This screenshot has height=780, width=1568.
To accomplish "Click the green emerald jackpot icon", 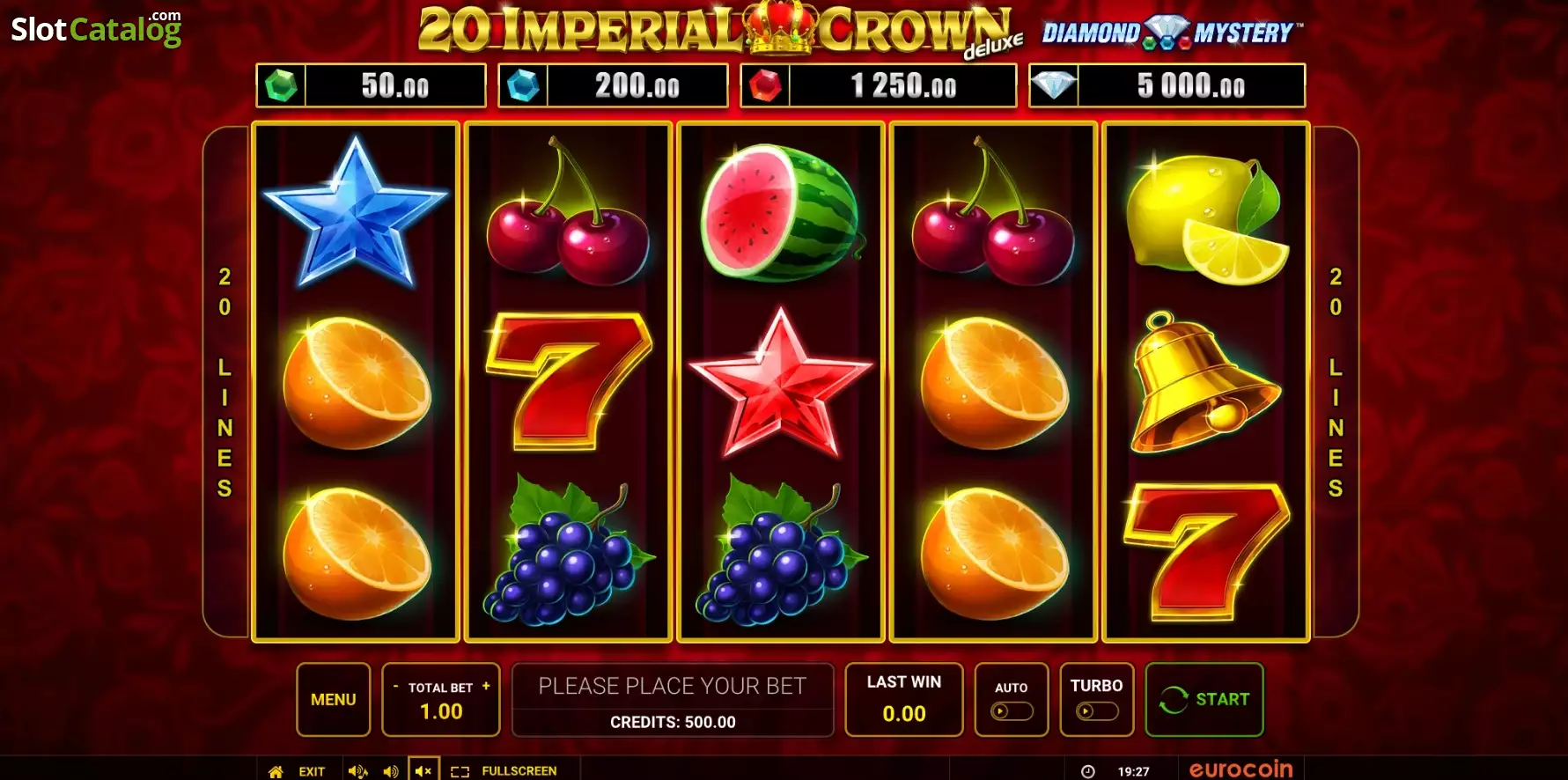I will (282, 85).
